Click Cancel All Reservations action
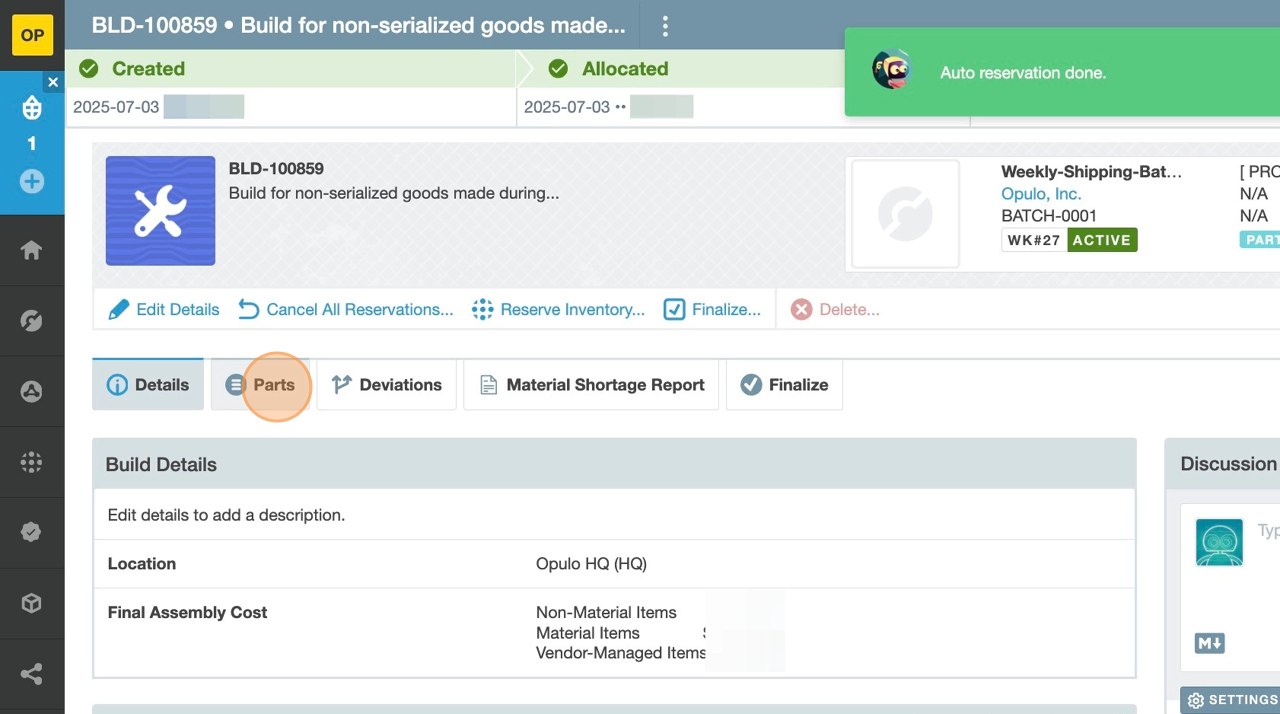The width and height of the screenshot is (1280, 714). [346, 310]
